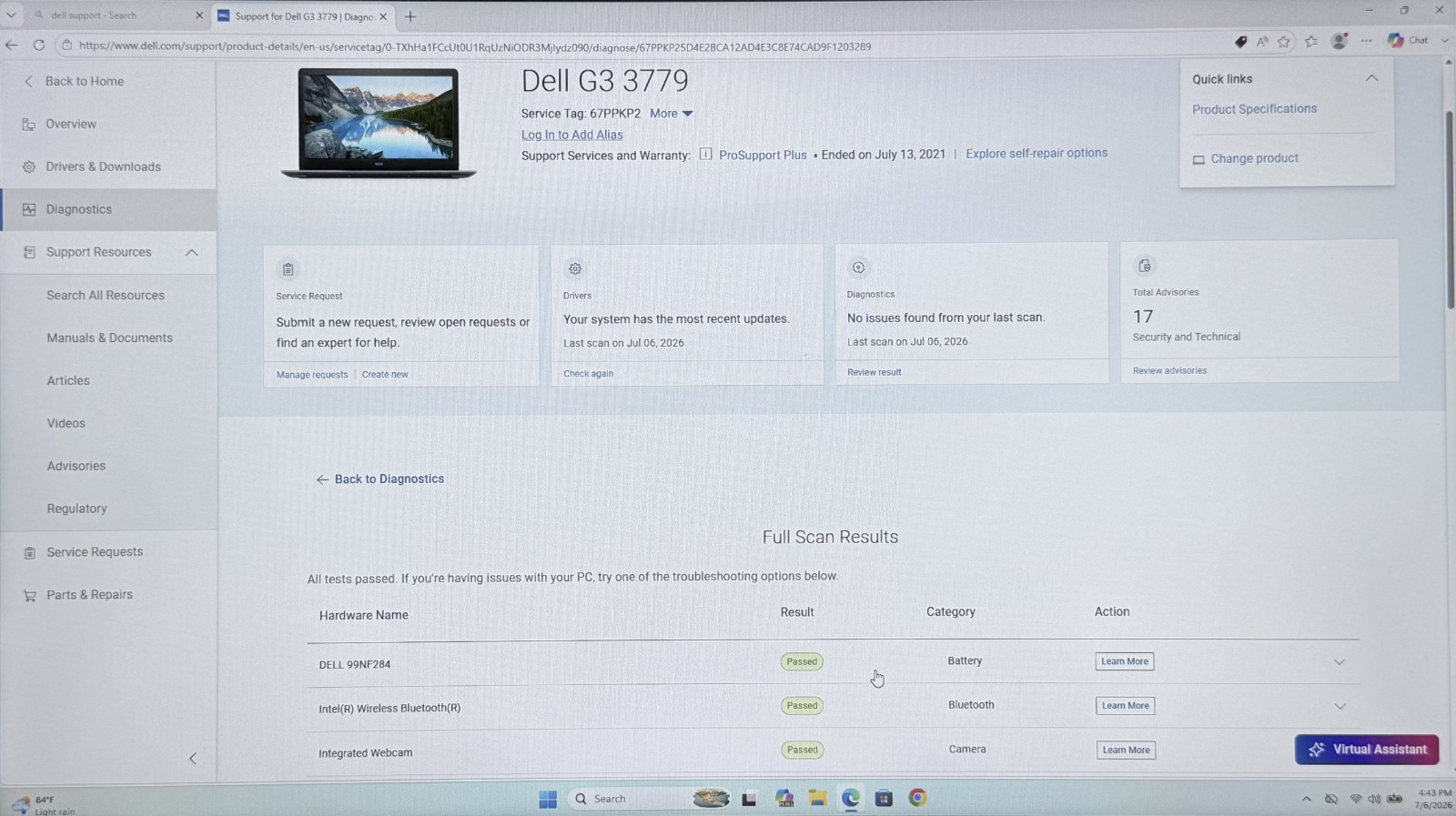This screenshot has width=1456, height=816.
Task: Go to Articles in the sidebar
Action: click(68, 380)
